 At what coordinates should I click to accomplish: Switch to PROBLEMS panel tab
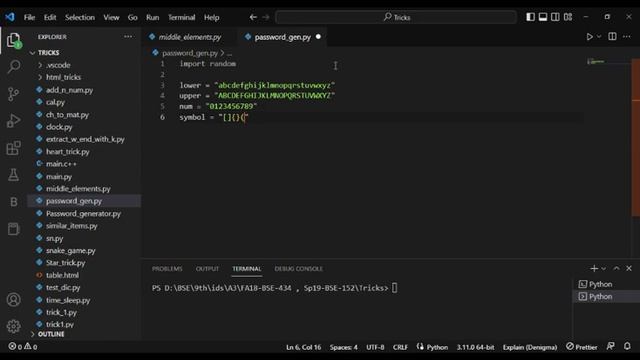coord(167,269)
